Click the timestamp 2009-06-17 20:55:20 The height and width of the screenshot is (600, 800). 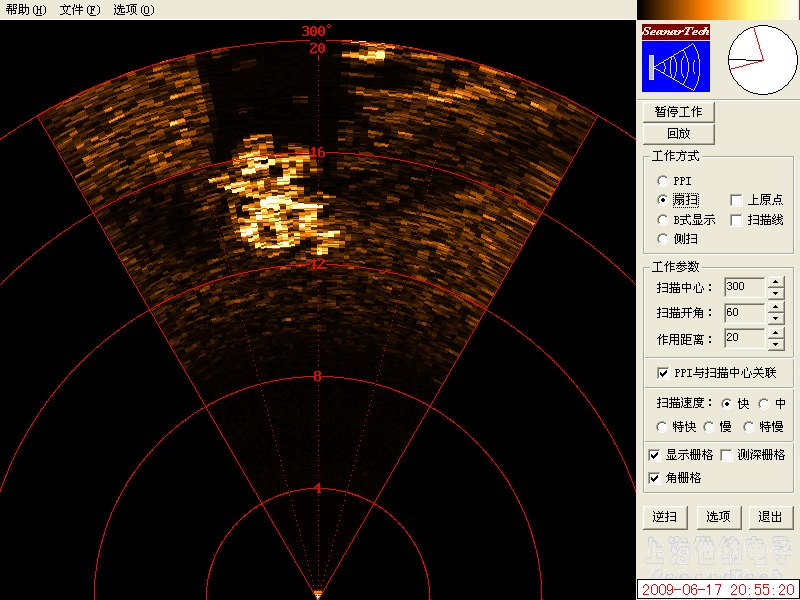click(x=718, y=590)
